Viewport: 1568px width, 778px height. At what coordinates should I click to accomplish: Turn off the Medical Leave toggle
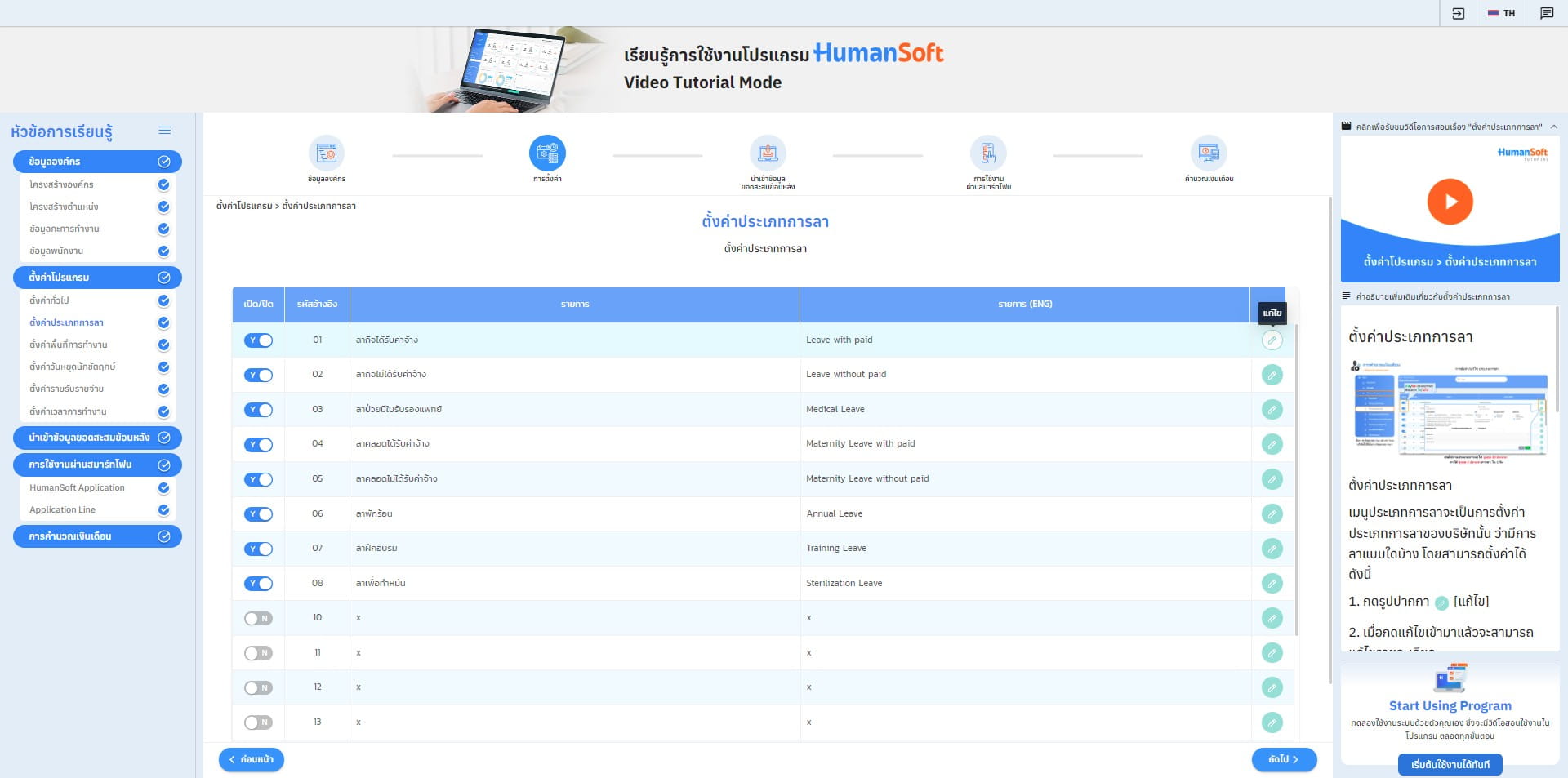(258, 410)
